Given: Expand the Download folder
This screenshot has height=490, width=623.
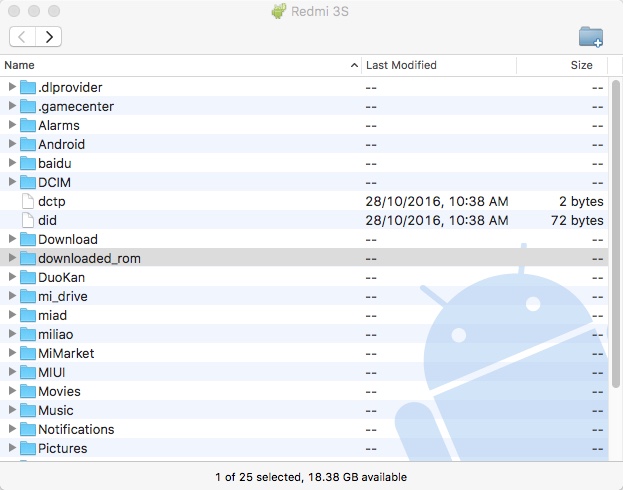Looking at the screenshot, I should [x=12, y=239].
